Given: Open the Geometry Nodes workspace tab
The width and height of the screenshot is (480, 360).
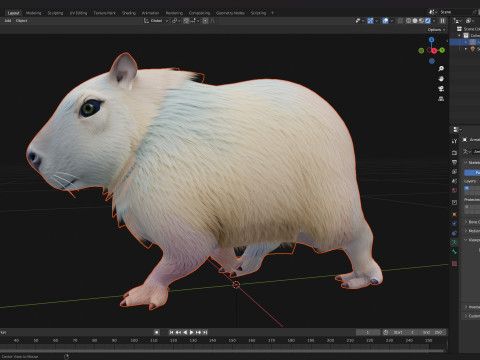Looking at the screenshot, I should pos(230,13).
